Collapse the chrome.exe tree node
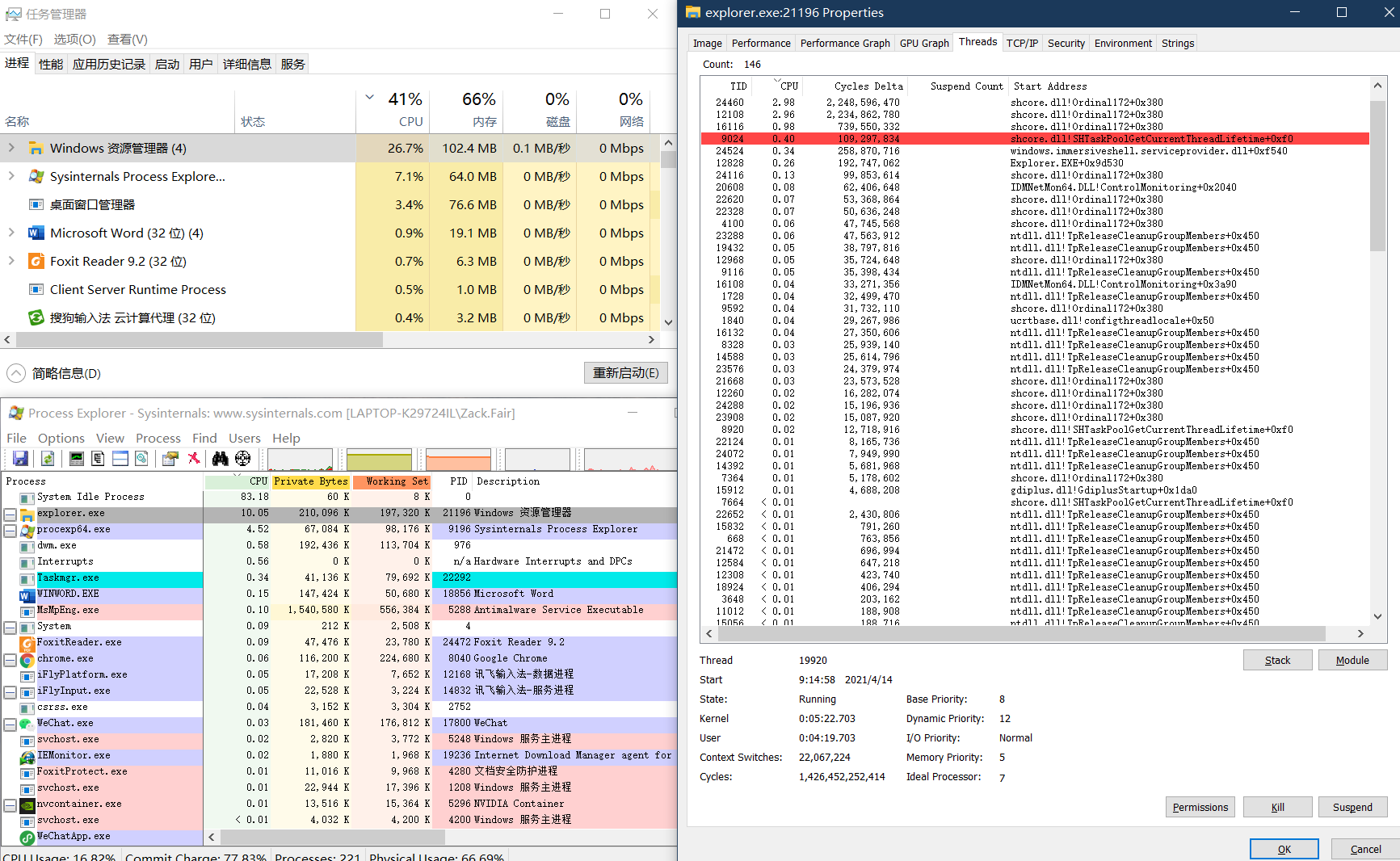The image size is (1400, 861). coord(11,659)
